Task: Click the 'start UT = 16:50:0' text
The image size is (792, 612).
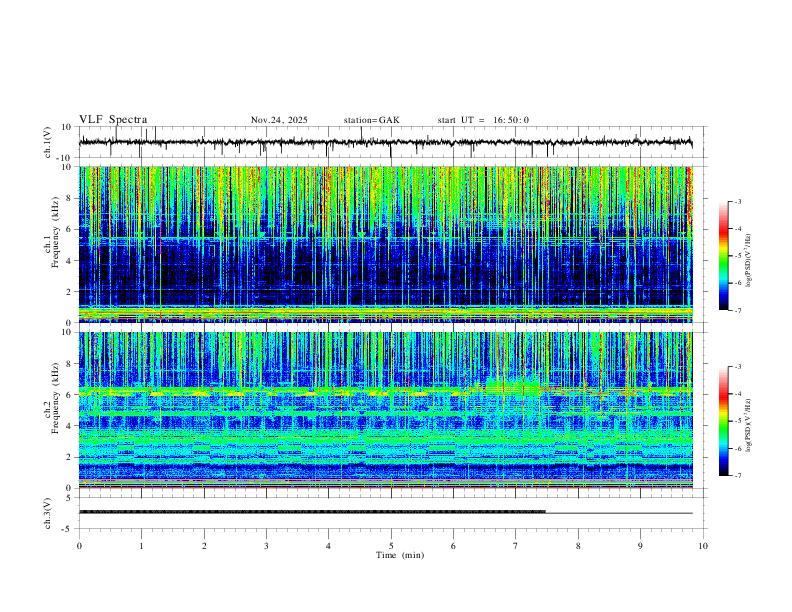Action: tap(483, 120)
